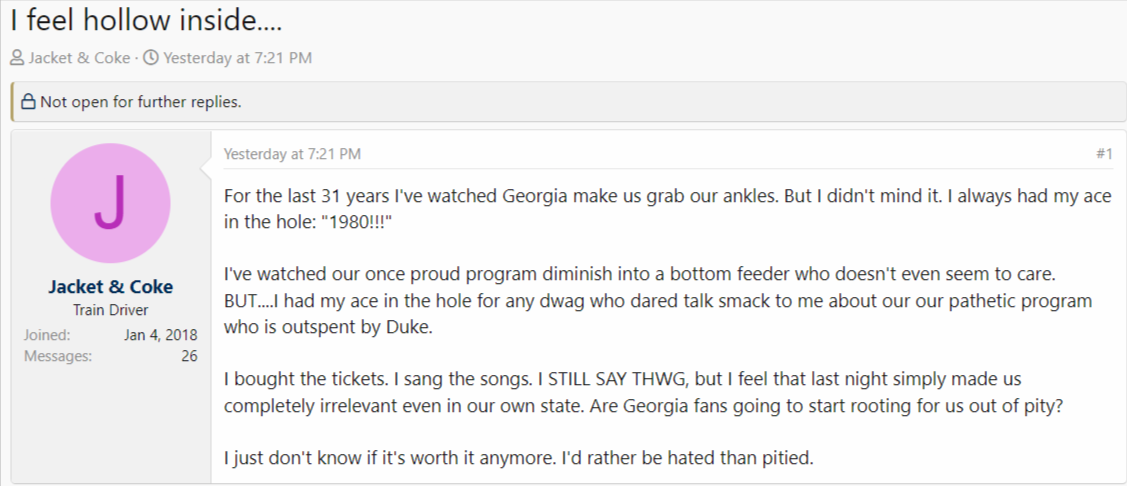Click the "Messages:" label in user info
Image resolution: width=1127 pixels, height=486 pixels.
(x=57, y=355)
